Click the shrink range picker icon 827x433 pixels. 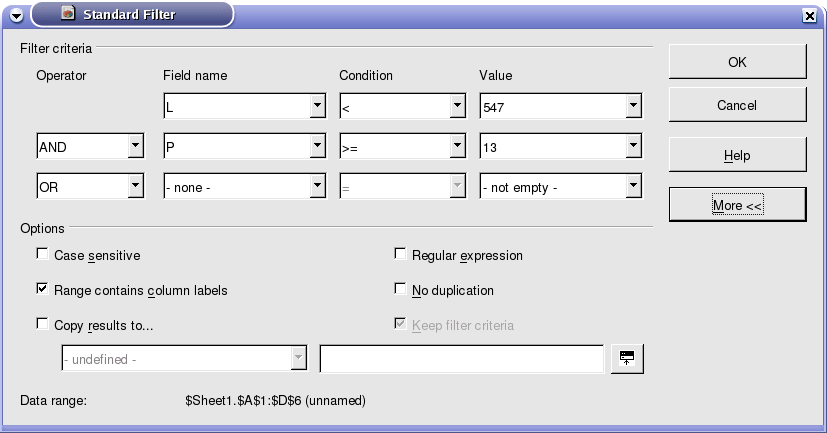(627, 359)
